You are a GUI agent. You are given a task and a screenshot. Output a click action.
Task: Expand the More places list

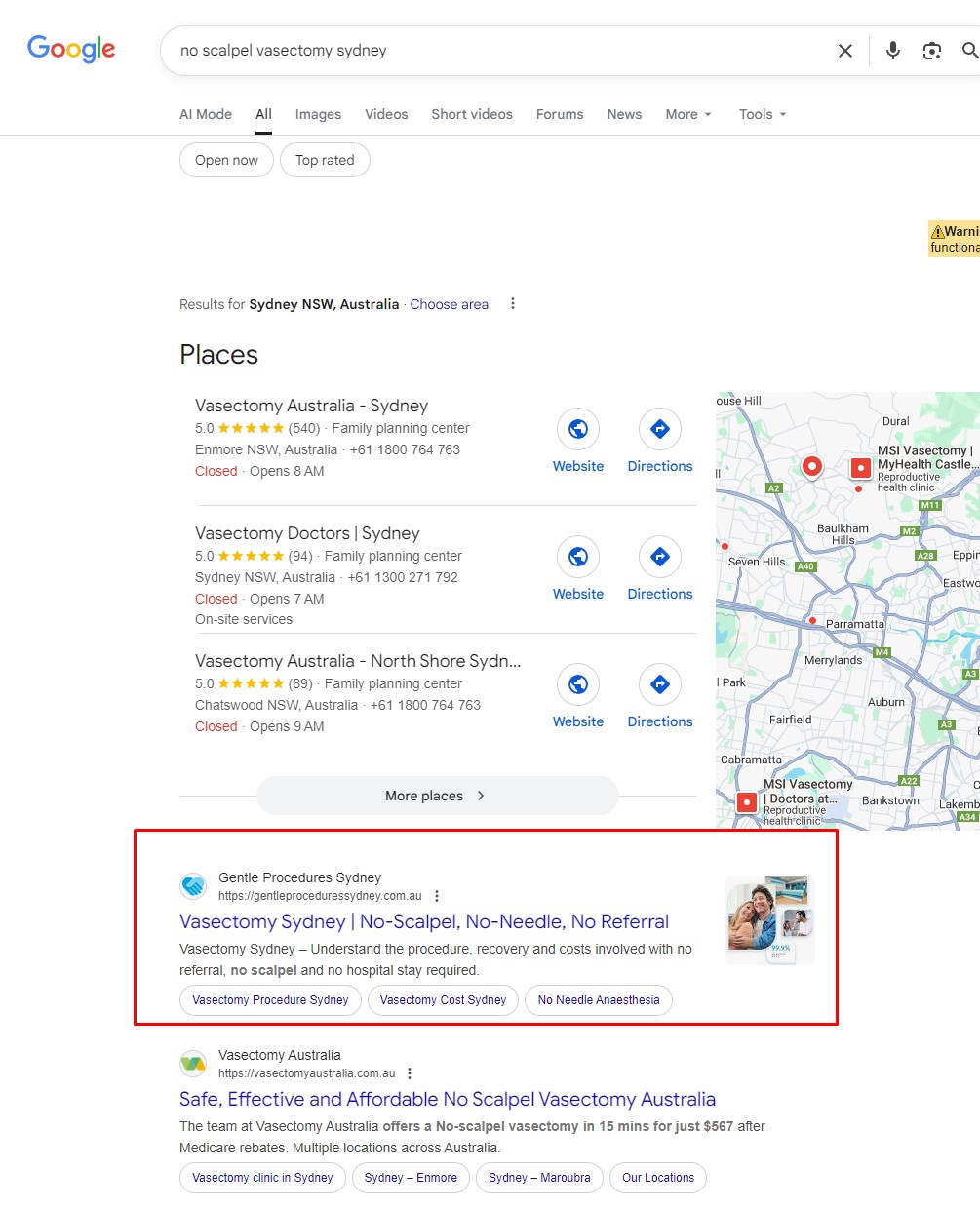[437, 796]
